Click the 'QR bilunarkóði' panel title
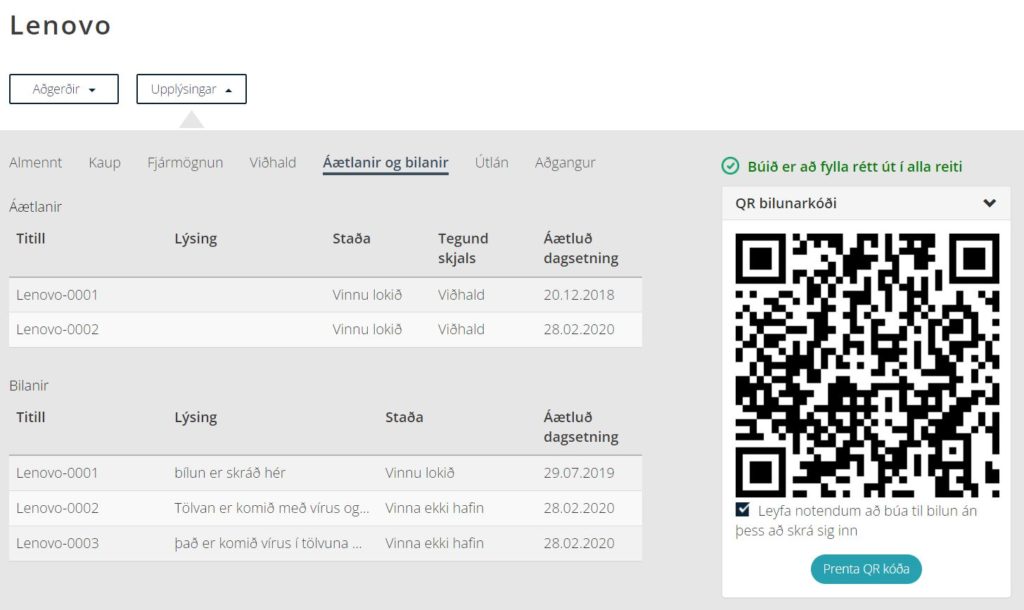Image resolution: width=1024 pixels, height=610 pixels. 786,203
